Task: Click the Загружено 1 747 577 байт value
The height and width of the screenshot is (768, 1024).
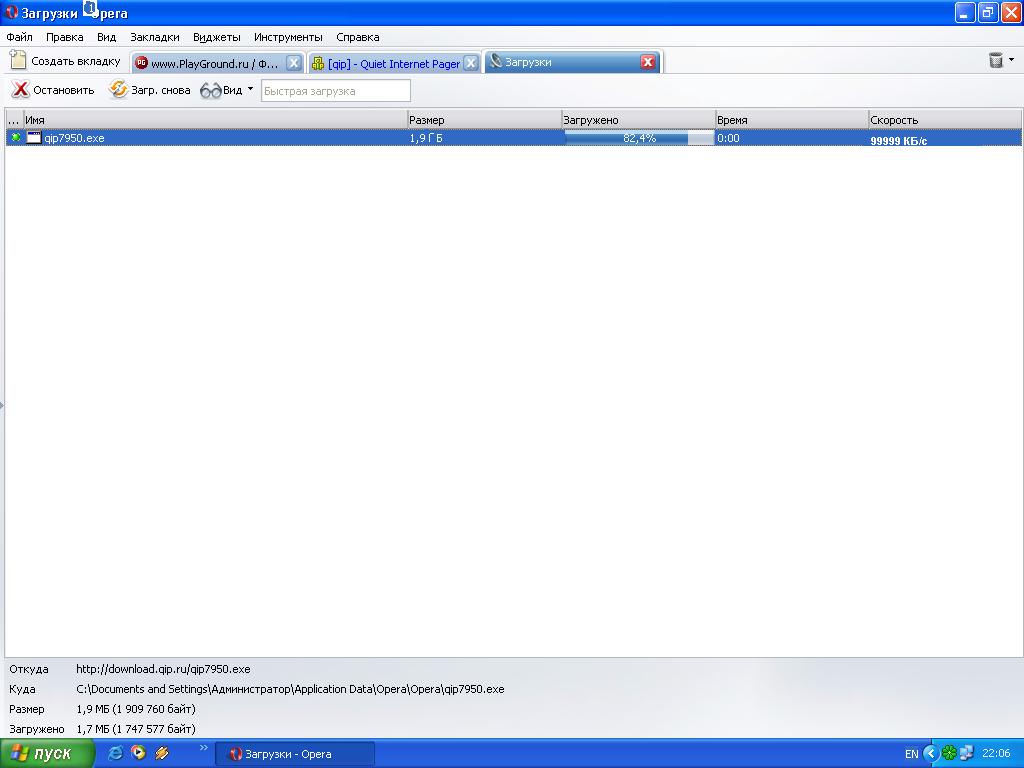Action: pyautogui.click(x=136, y=729)
